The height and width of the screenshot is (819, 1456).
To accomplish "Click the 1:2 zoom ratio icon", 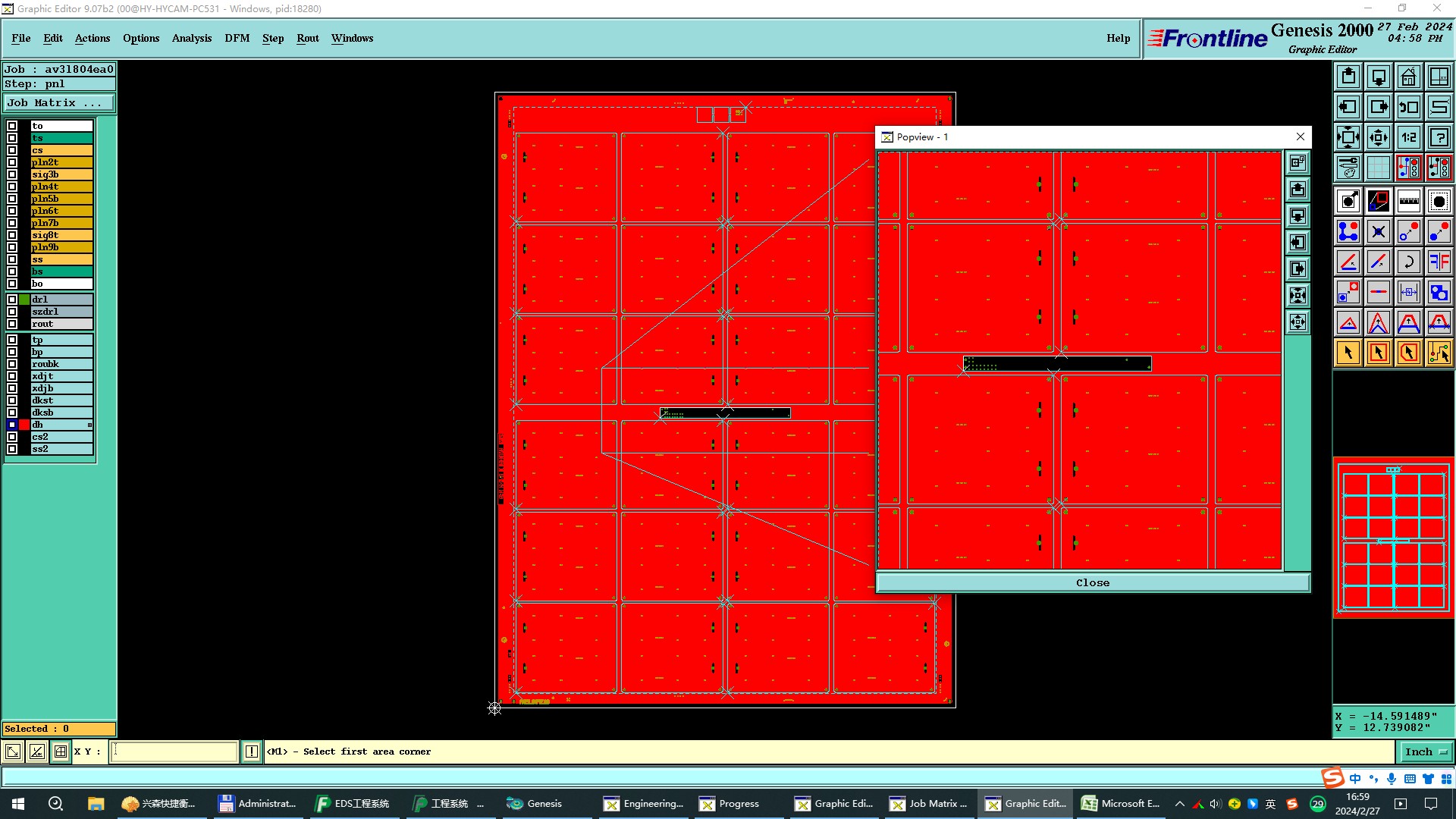I will 1408,137.
